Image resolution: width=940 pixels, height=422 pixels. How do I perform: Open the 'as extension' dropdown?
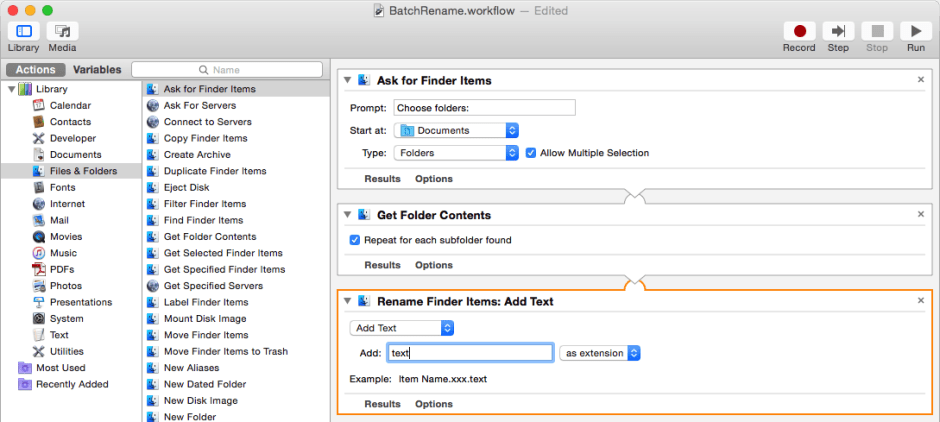[600, 353]
